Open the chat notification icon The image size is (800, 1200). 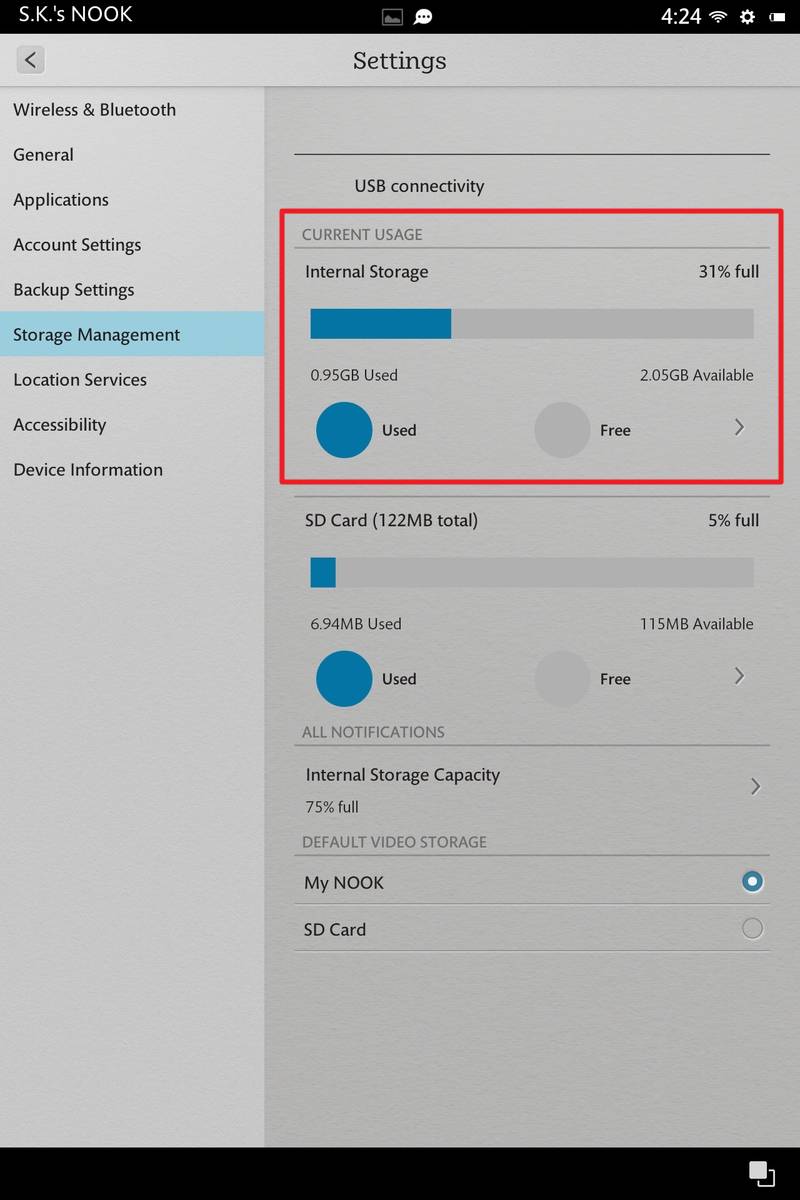(423, 17)
